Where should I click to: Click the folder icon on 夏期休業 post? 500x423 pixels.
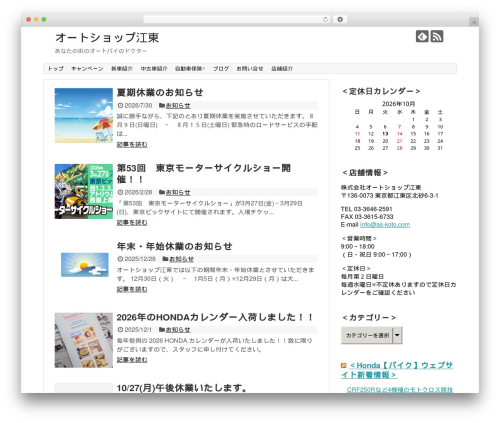pos(162,105)
